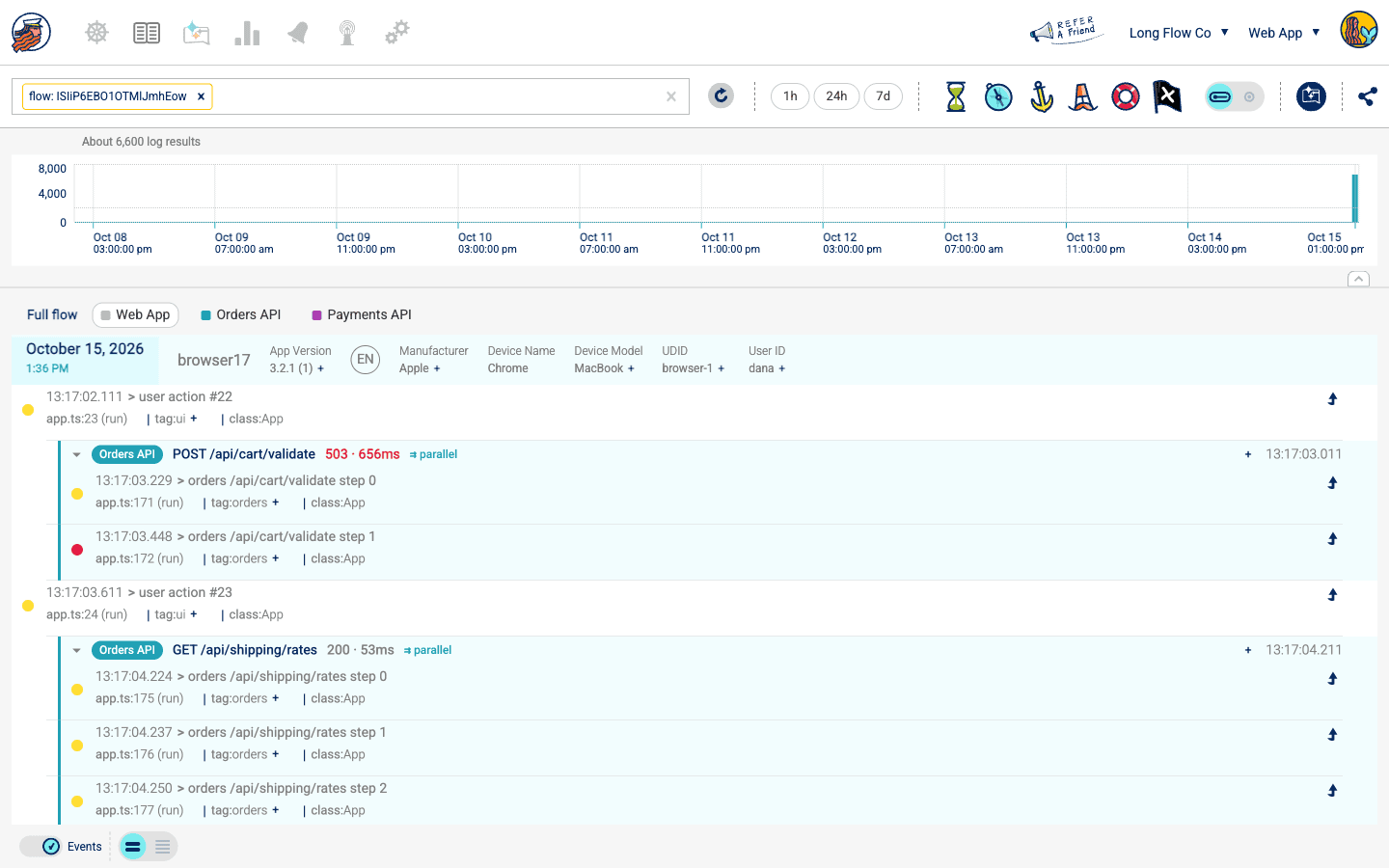Click the plus beside timestamp 13:17:03.011

pyautogui.click(x=1248, y=454)
